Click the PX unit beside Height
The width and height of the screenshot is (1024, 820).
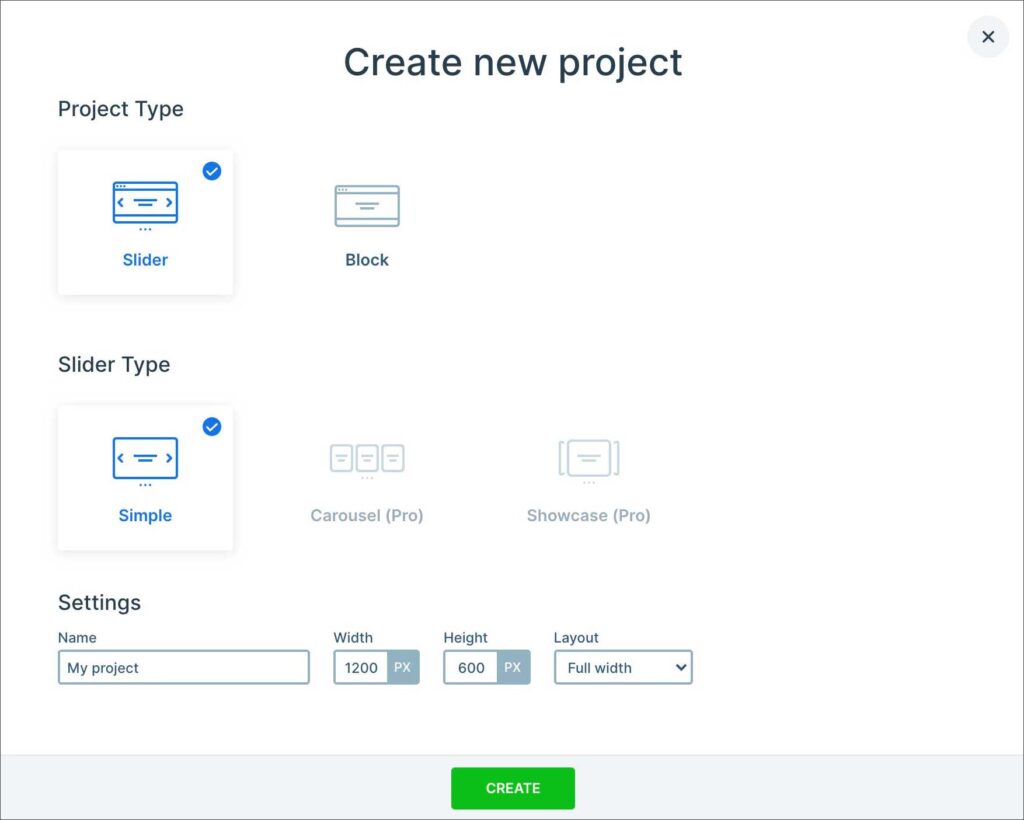coord(513,668)
